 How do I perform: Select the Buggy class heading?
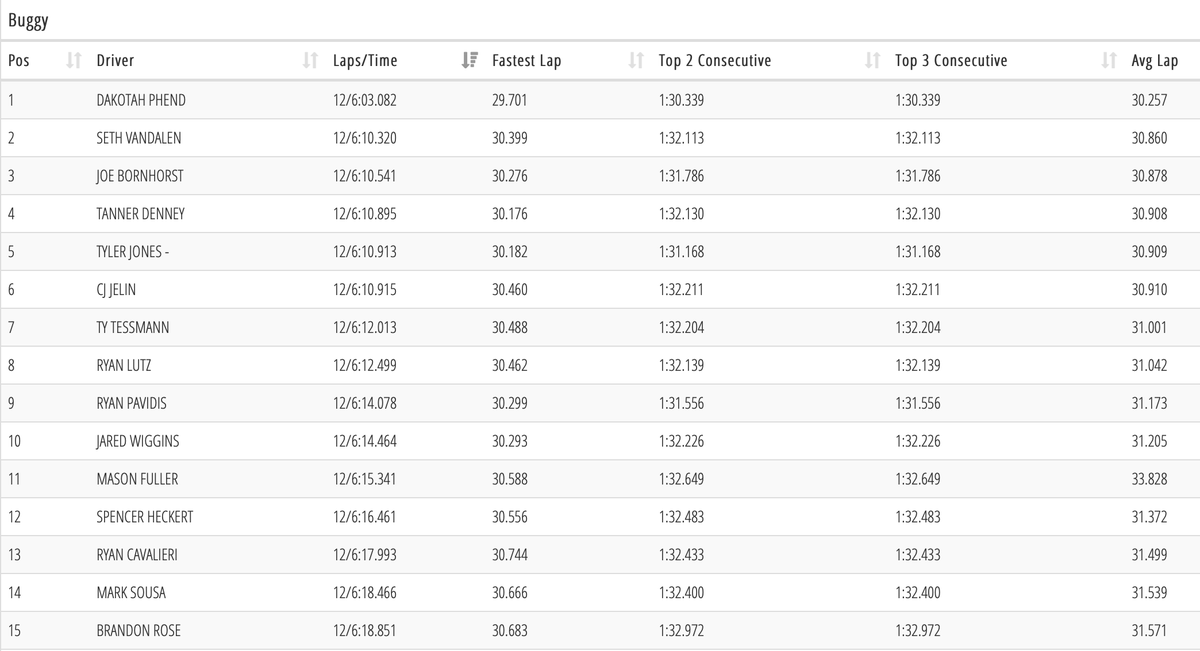(x=28, y=20)
